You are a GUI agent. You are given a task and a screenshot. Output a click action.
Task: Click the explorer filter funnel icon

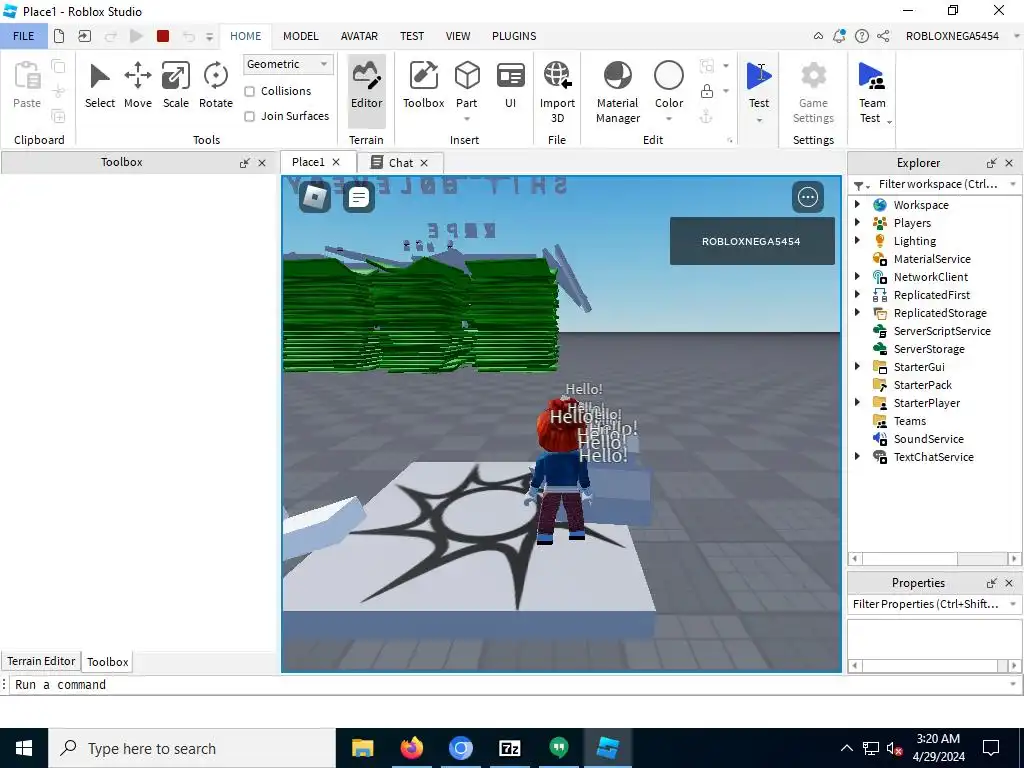(x=859, y=185)
